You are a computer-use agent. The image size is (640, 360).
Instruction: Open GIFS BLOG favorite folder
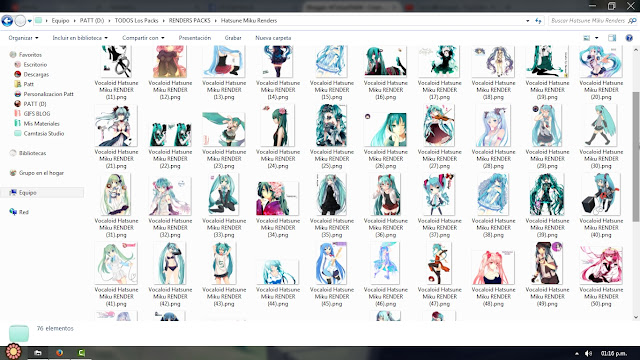(x=32, y=113)
